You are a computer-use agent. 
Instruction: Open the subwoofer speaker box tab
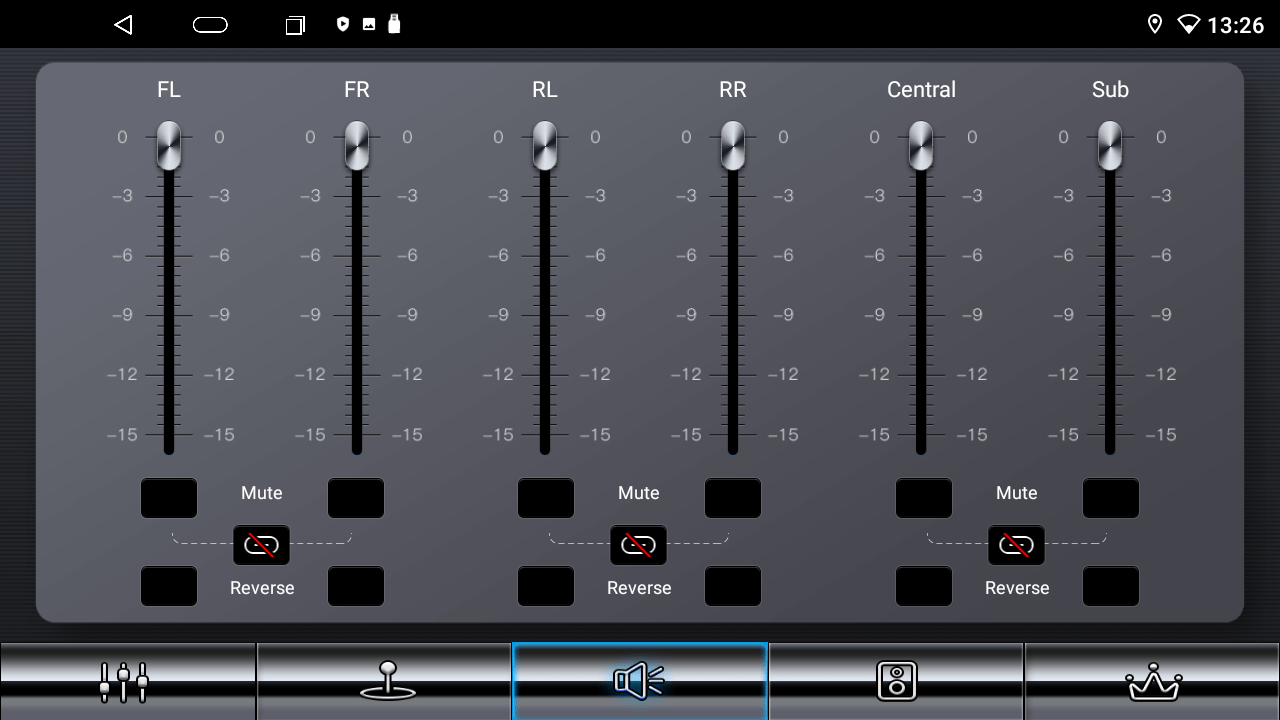[x=896, y=681]
